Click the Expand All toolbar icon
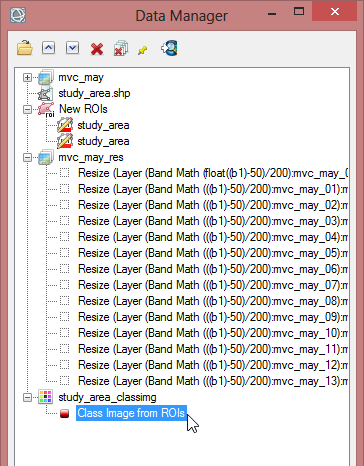Image resolution: width=364 pixels, height=466 pixels. (72, 48)
